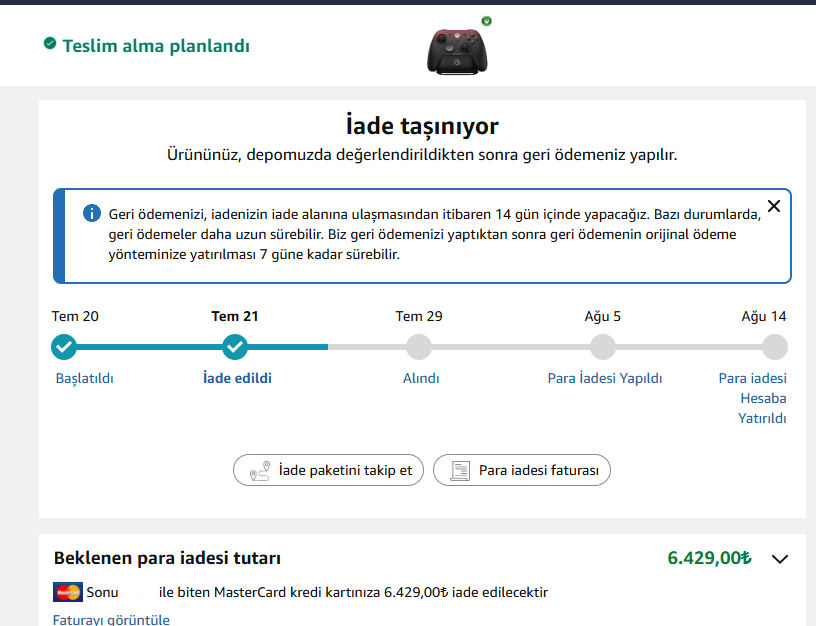Click the receipt icon on Para iadesi faturası
Viewport: 816px width, 626px height.
pos(460,470)
